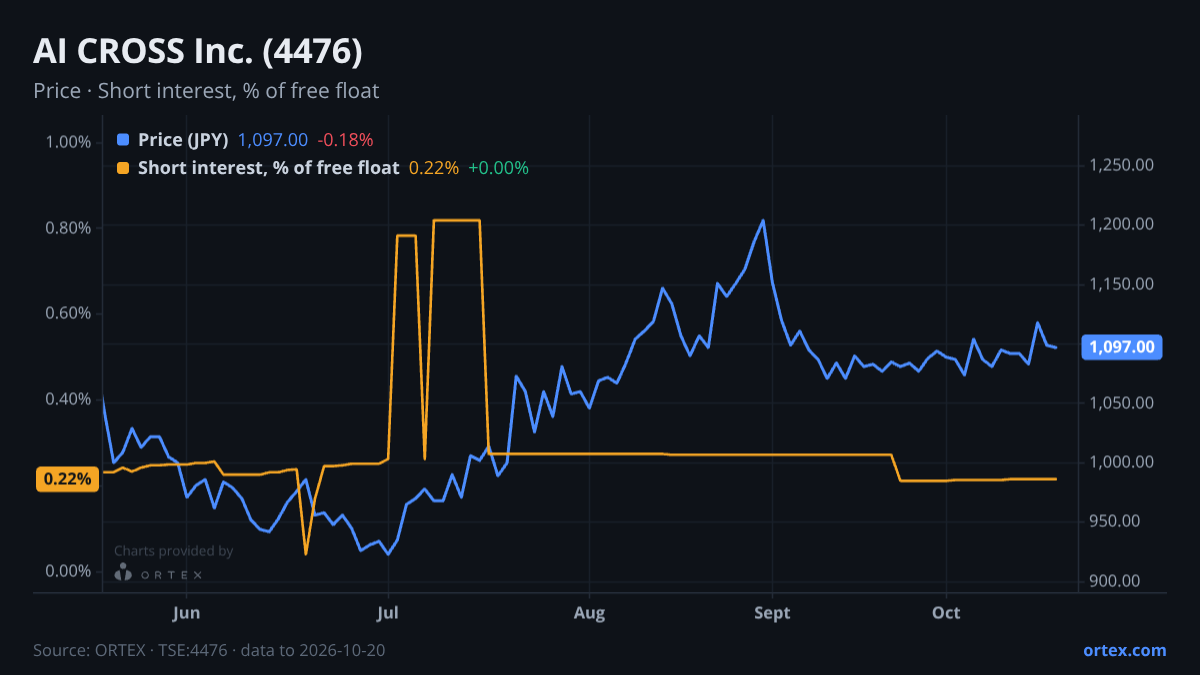
Task: Click the orange Short interest legend swatch
Action: [x=123, y=168]
